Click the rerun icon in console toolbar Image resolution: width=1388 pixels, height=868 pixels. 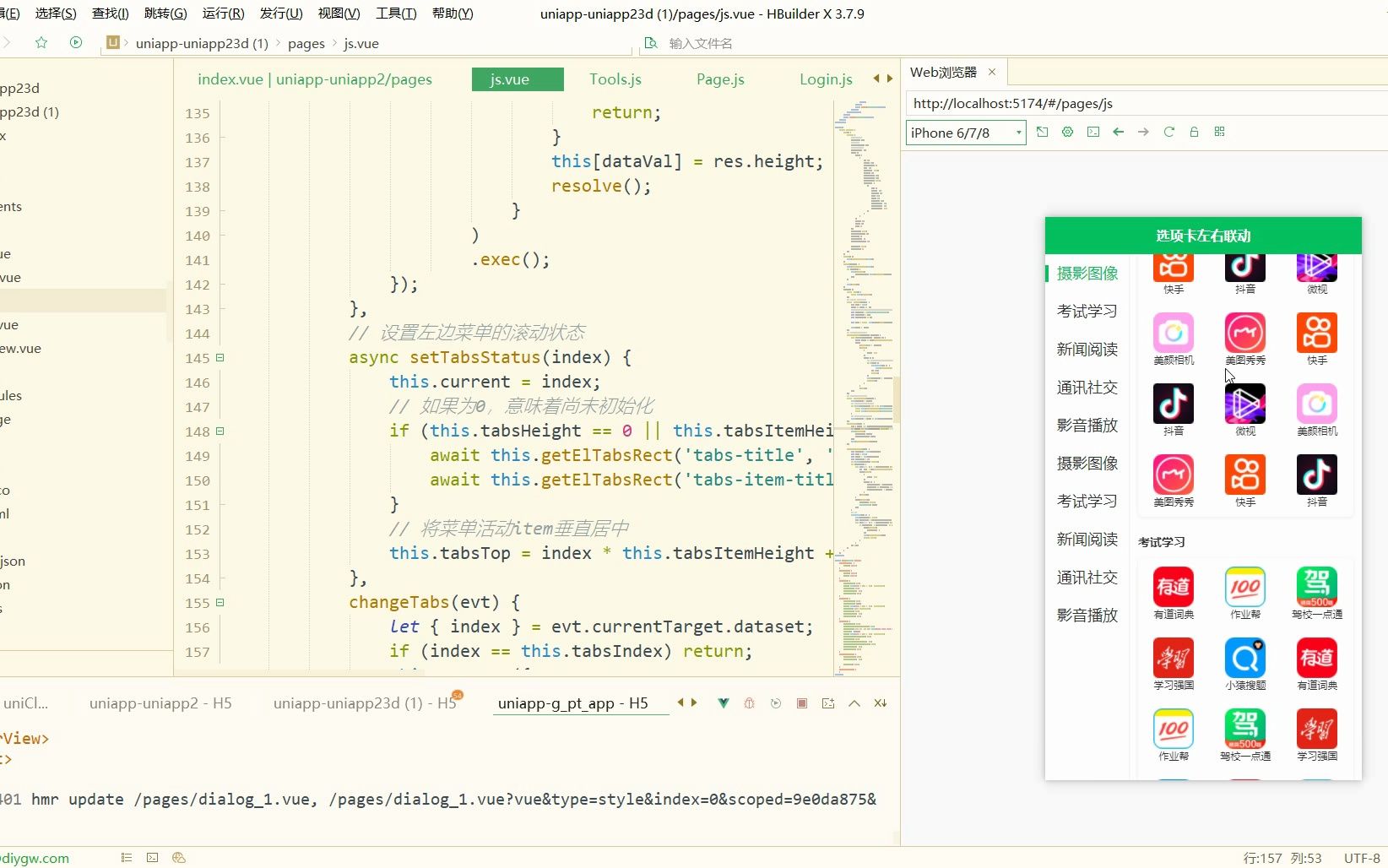tap(776, 703)
